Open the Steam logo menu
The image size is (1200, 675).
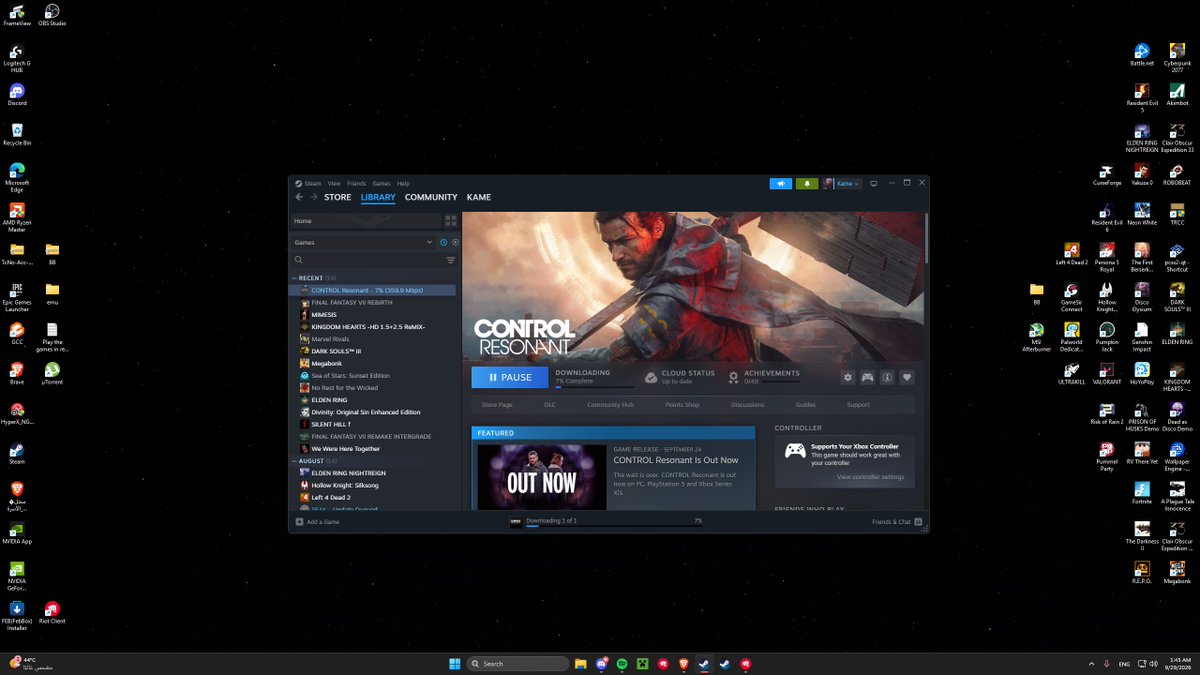pyautogui.click(x=298, y=184)
